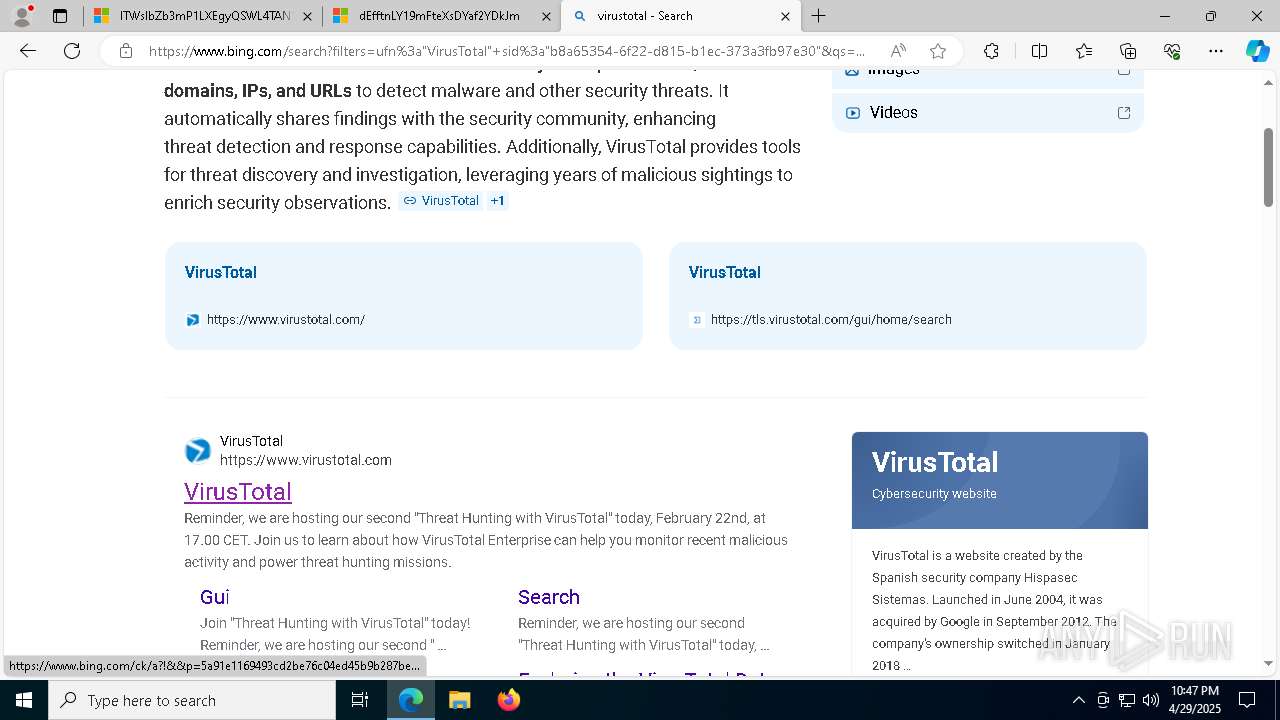Open Extensions puzzle icon
1280x720 pixels.
click(x=991, y=51)
